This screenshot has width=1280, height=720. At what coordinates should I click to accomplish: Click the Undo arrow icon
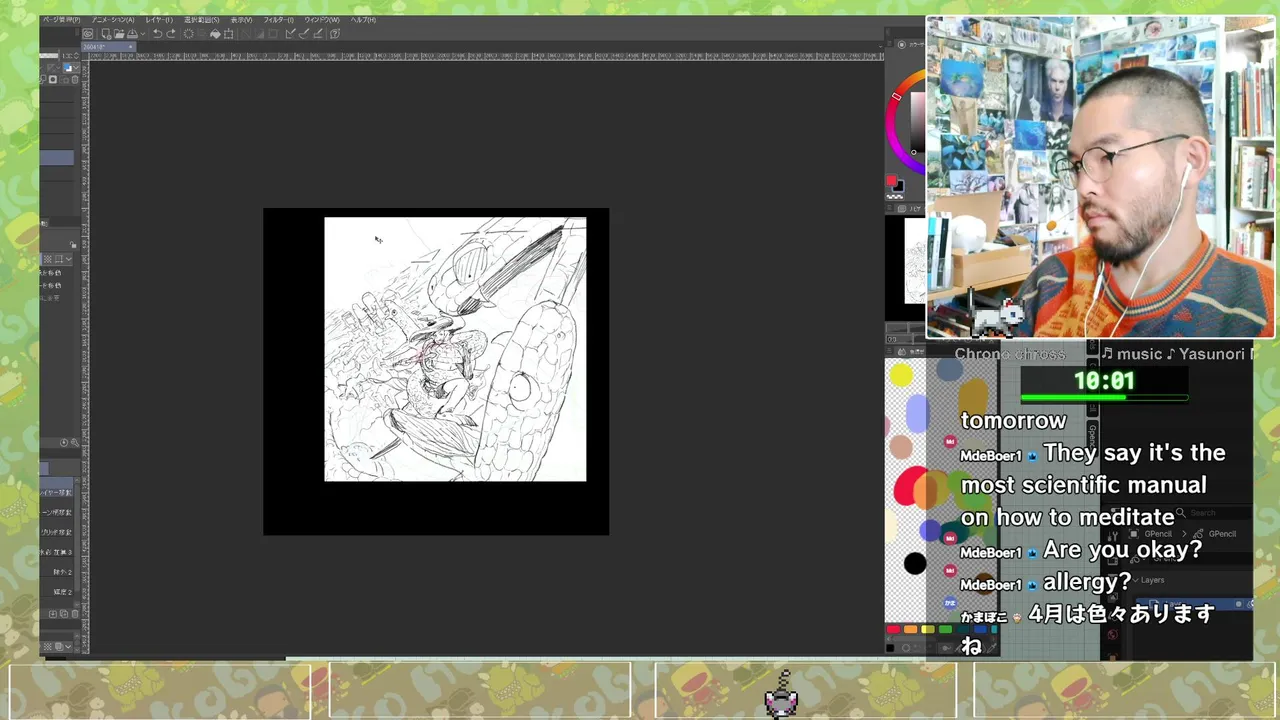157,34
